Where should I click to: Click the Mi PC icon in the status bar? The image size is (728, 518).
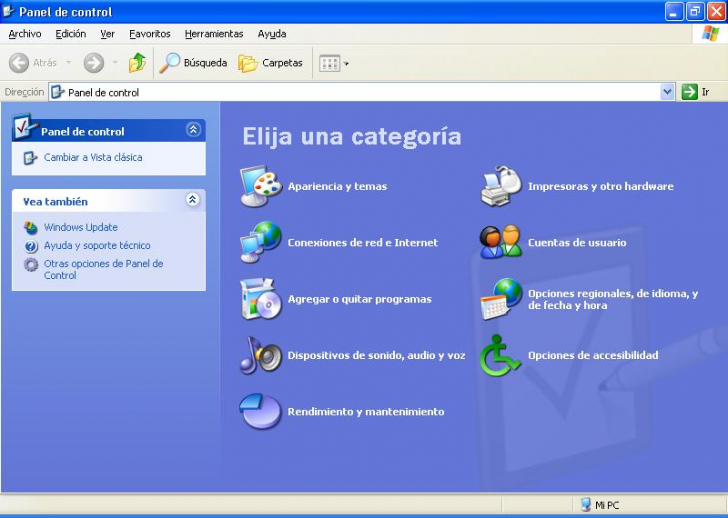[586, 505]
